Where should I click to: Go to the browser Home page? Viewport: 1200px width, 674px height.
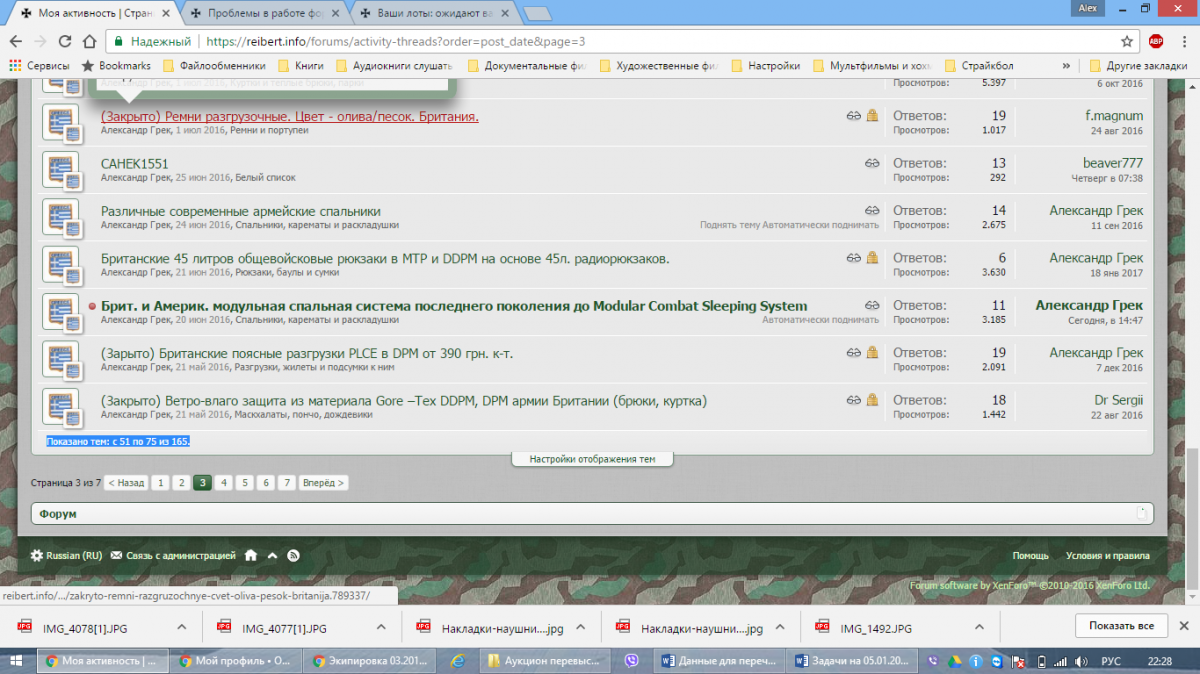pos(90,42)
